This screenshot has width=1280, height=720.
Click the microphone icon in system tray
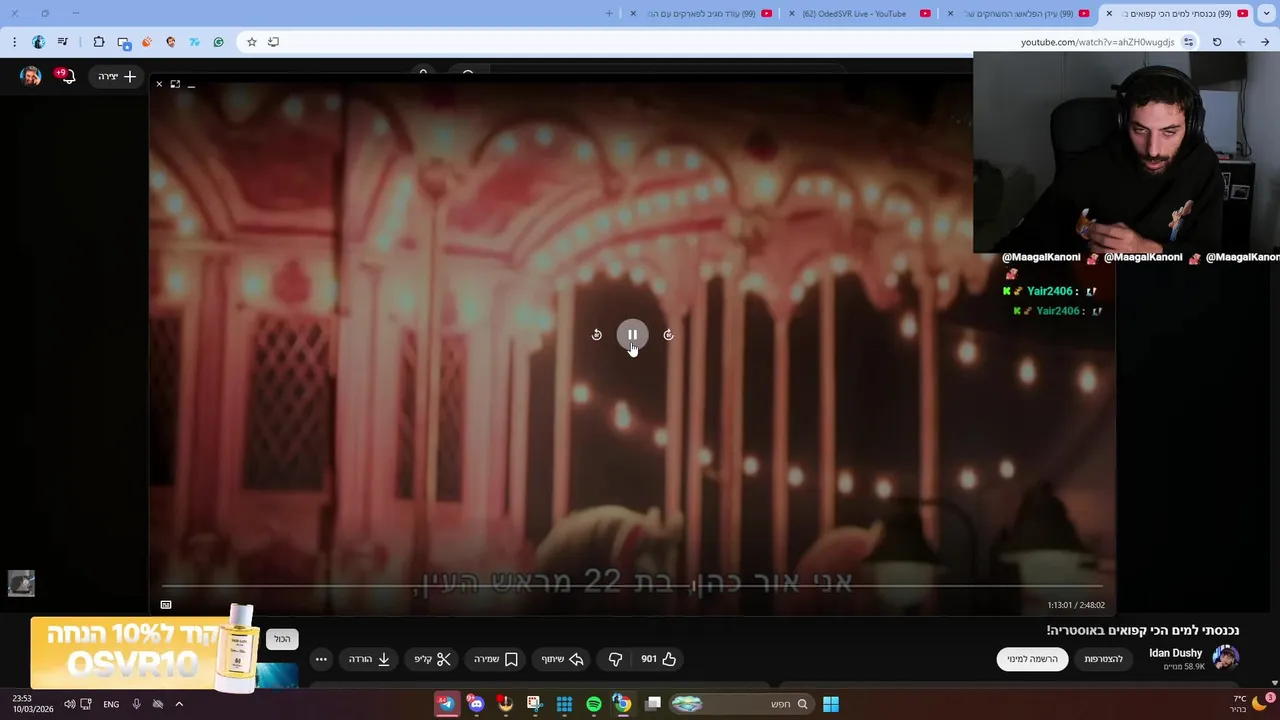pyautogui.click(x=136, y=704)
